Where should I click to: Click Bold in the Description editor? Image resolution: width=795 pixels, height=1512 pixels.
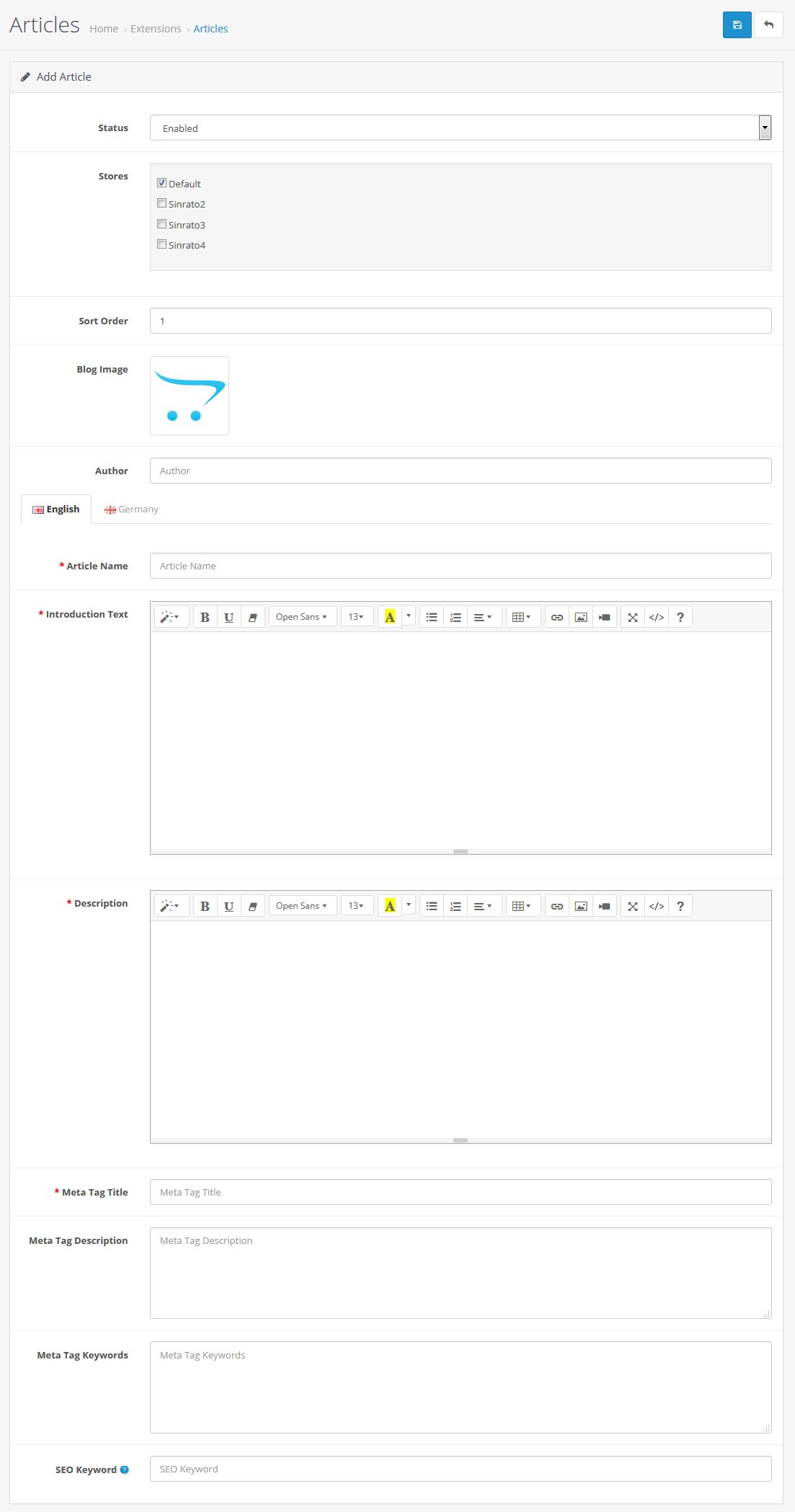coord(205,906)
